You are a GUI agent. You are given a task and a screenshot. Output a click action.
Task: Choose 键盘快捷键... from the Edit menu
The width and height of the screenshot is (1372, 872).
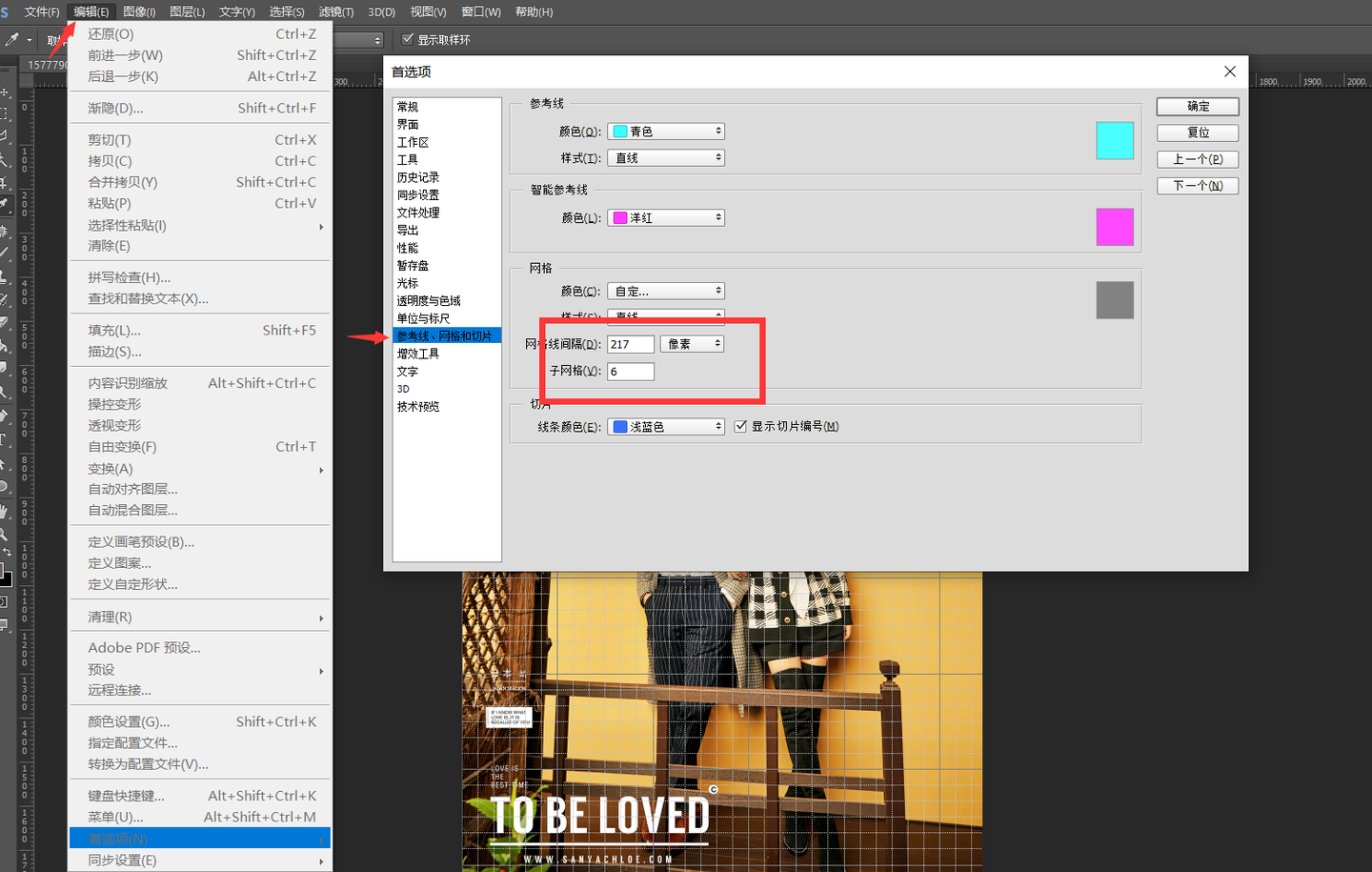200,796
